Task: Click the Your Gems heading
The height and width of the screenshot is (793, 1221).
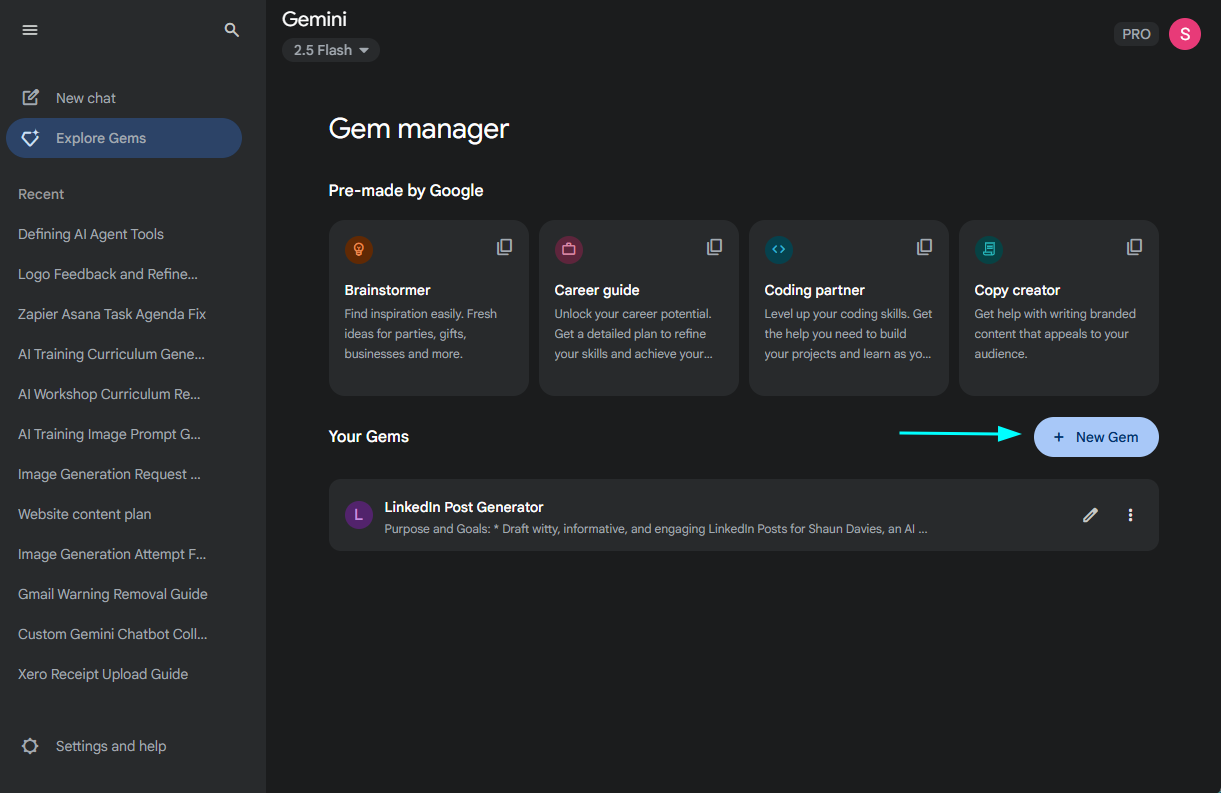Action: [369, 436]
